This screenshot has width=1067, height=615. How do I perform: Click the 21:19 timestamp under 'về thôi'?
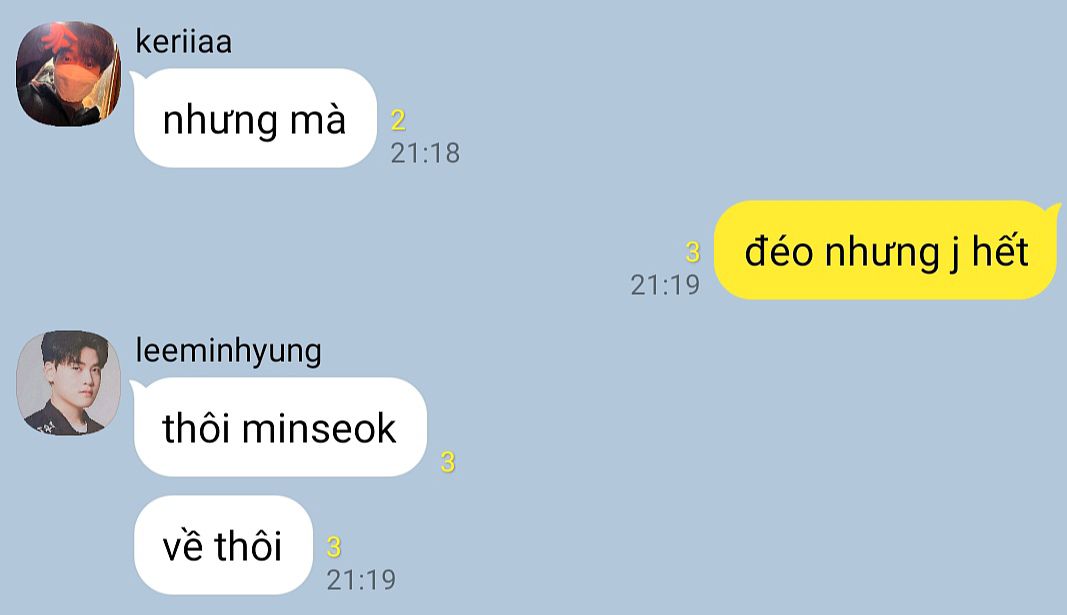click(361, 580)
